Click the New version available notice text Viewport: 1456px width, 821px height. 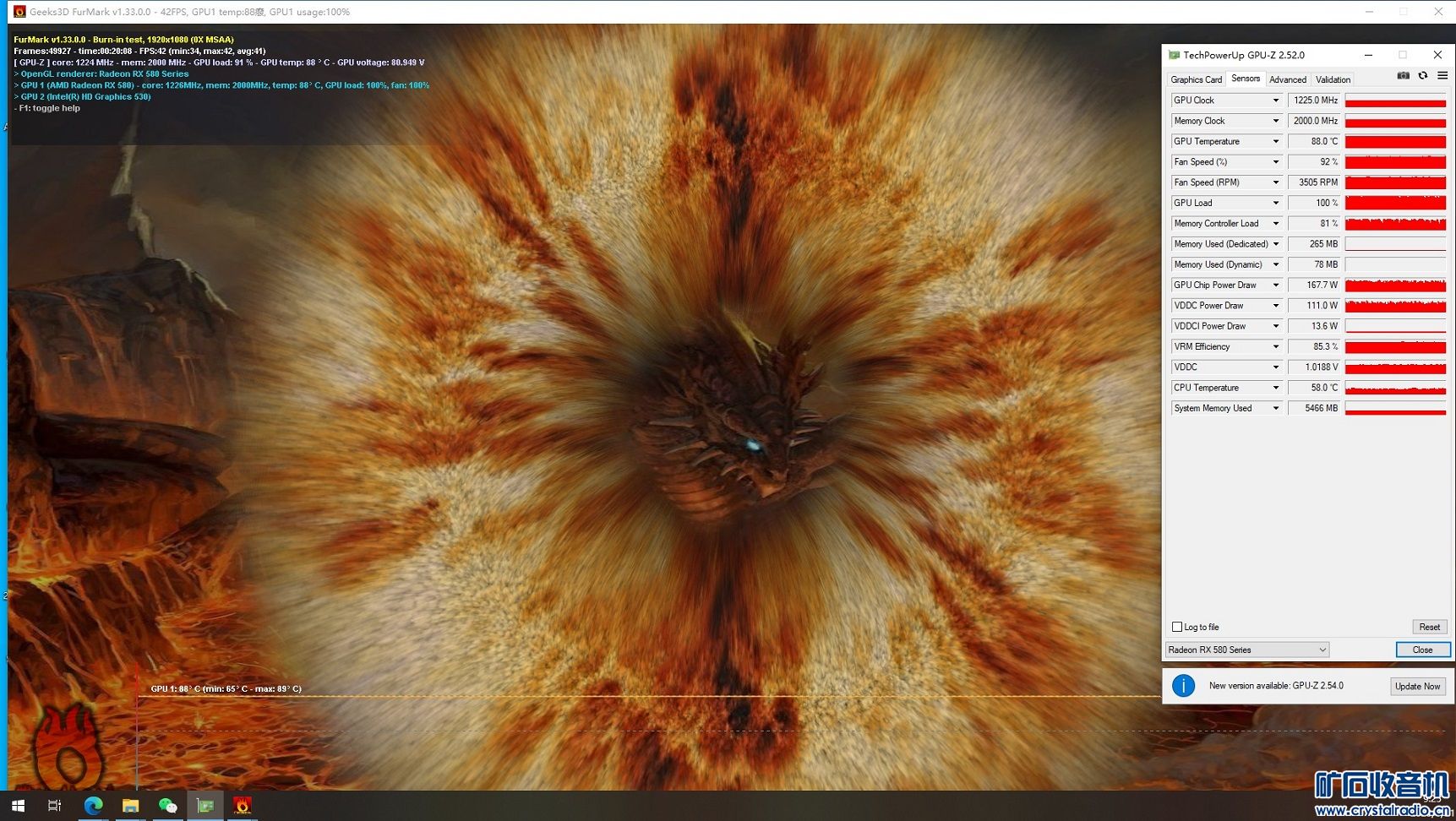[1276, 686]
